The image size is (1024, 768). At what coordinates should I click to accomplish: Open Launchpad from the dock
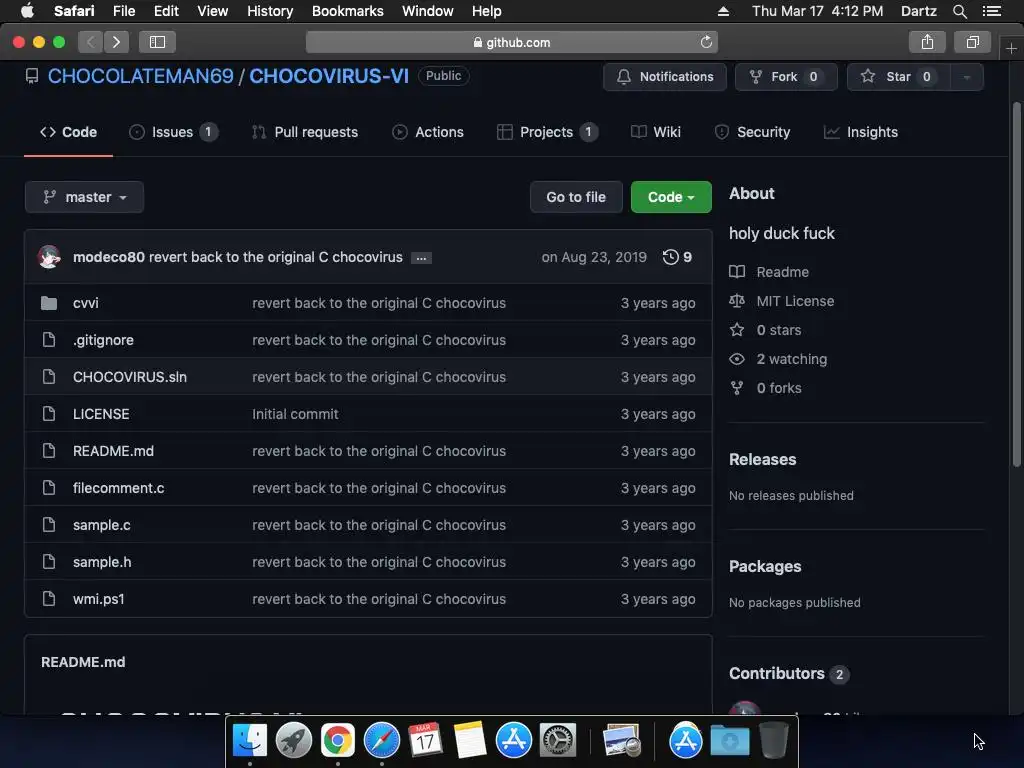pos(294,741)
